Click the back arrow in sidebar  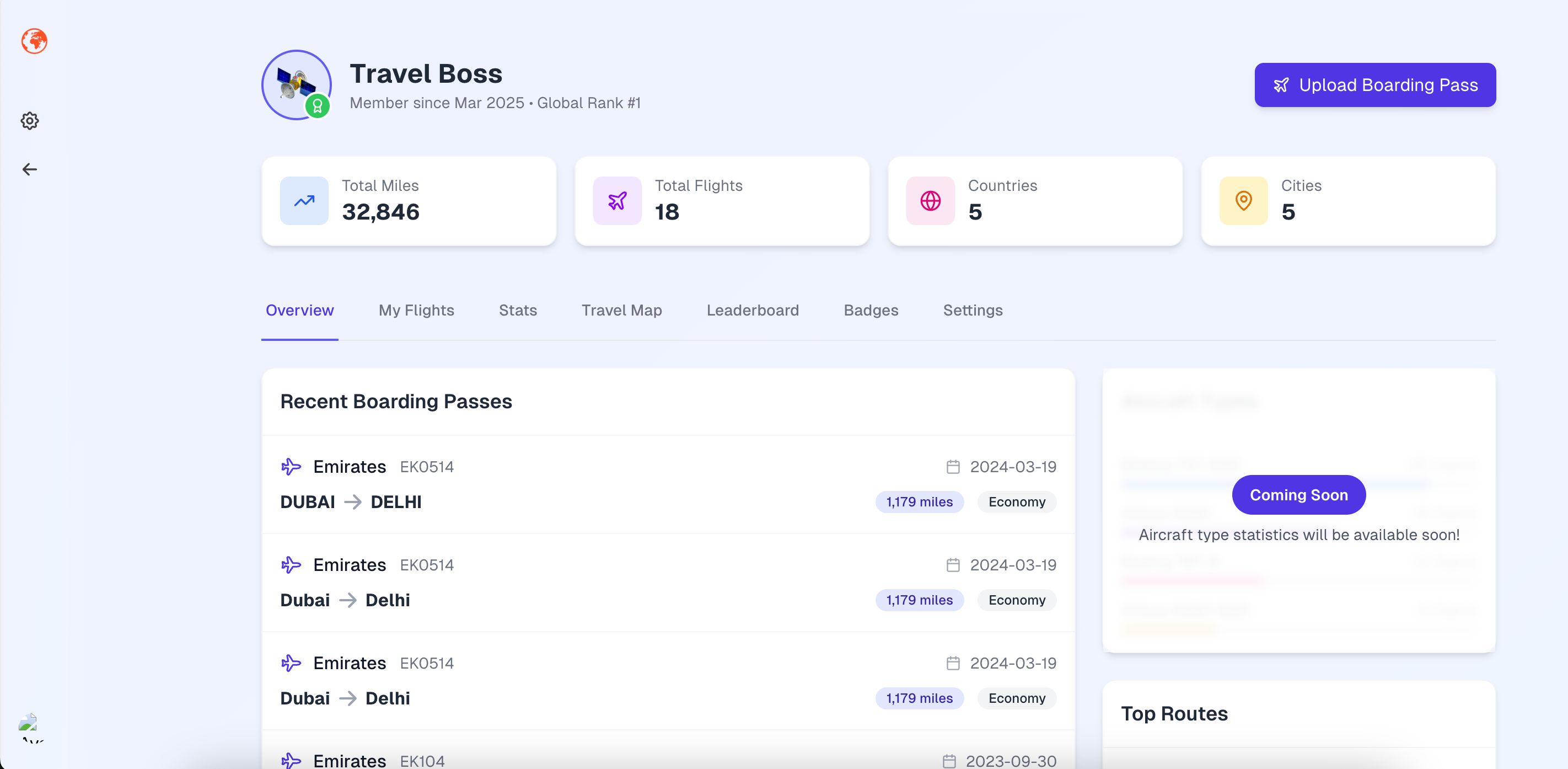click(30, 169)
